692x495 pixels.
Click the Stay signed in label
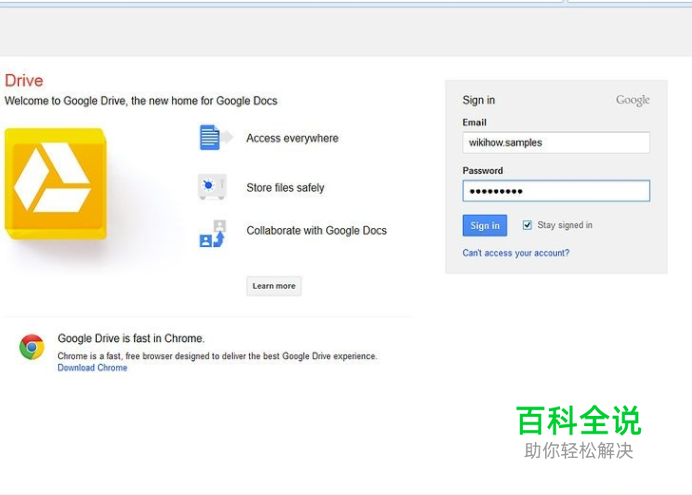click(x=564, y=225)
